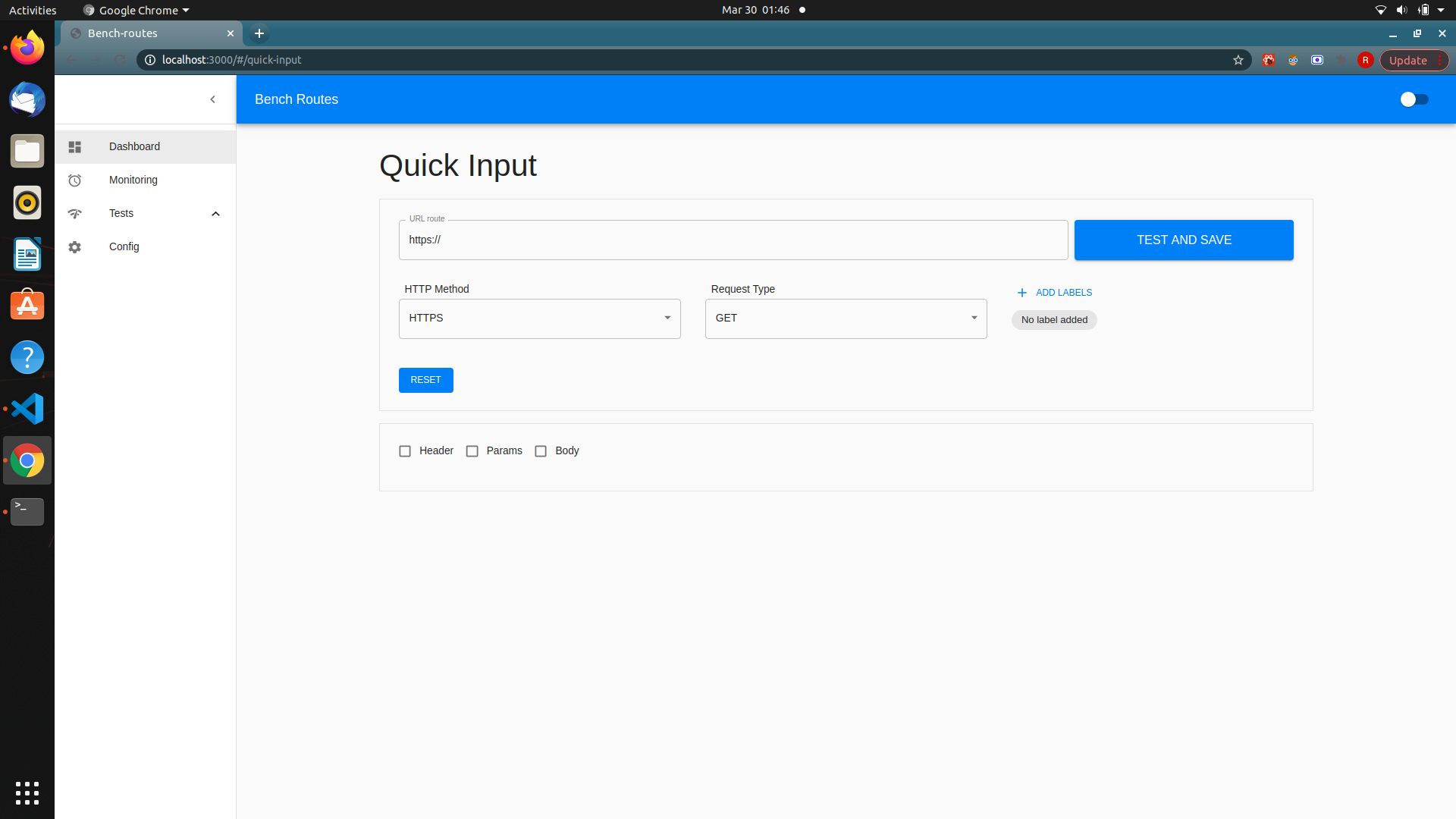Enable the Header checkbox
The width and height of the screenshot is (1456, 819).
pos(405,450)
